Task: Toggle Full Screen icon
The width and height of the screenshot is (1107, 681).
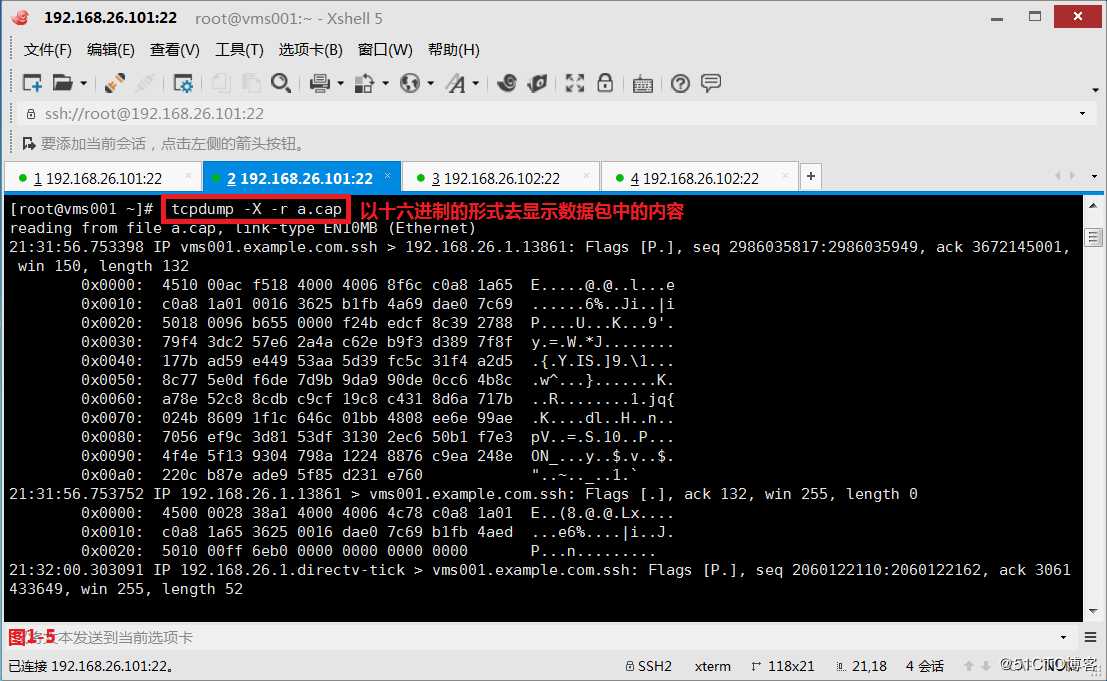Action: coord(575,83)
